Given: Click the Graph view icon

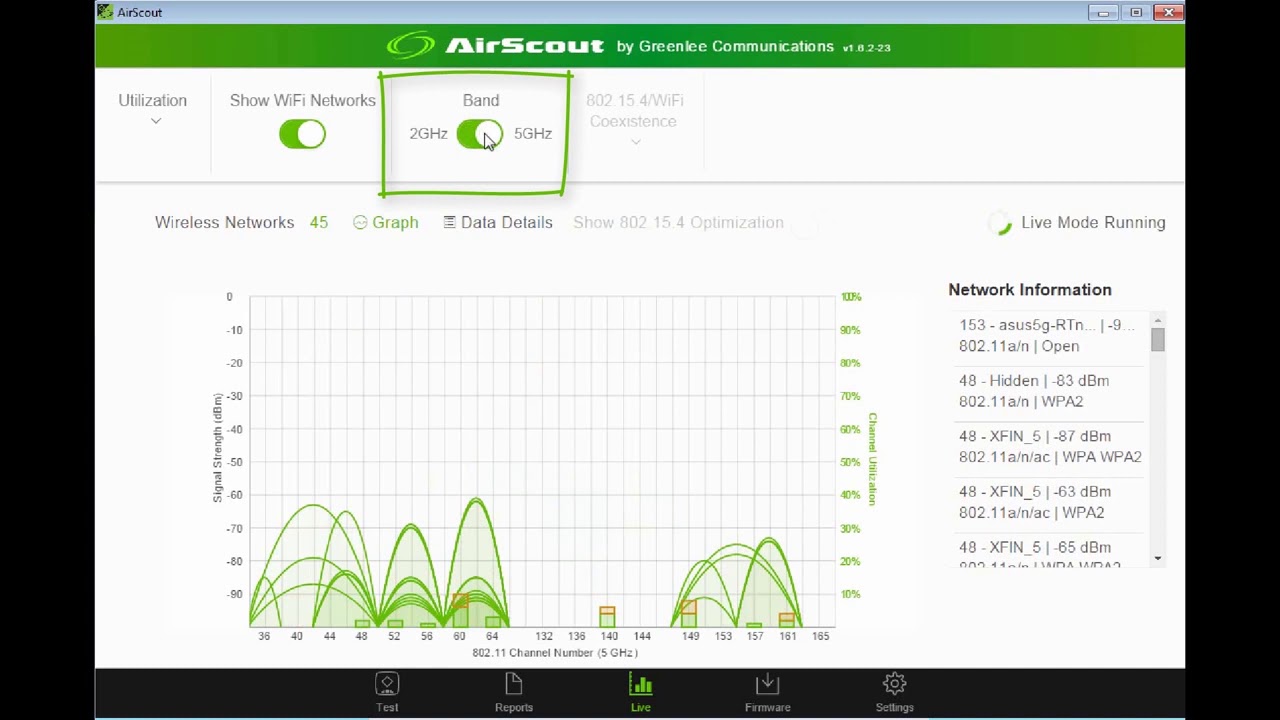Looking at the screenshot, I should (360, 222).
